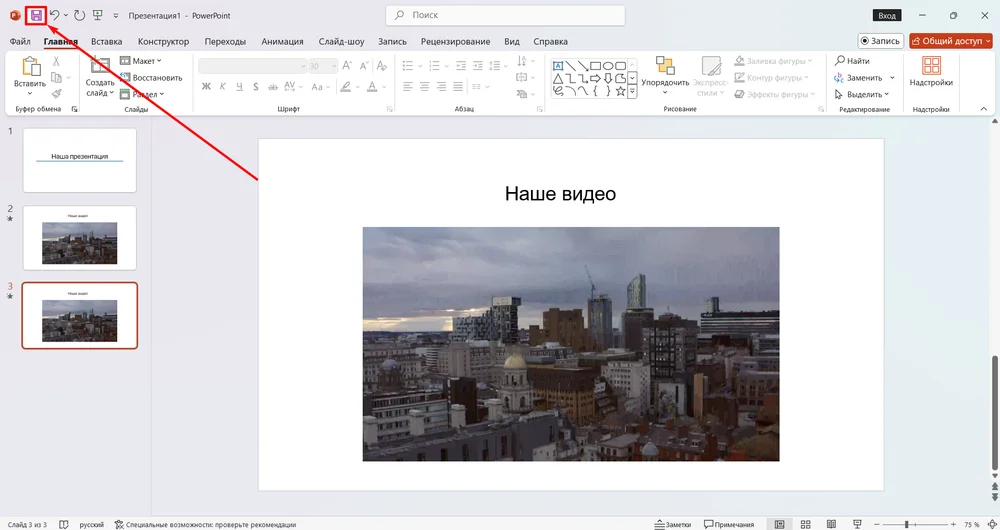Screen dimensions: 1000x530
Task: Open the Вставка ribbon tab
Action: point(106,41)
